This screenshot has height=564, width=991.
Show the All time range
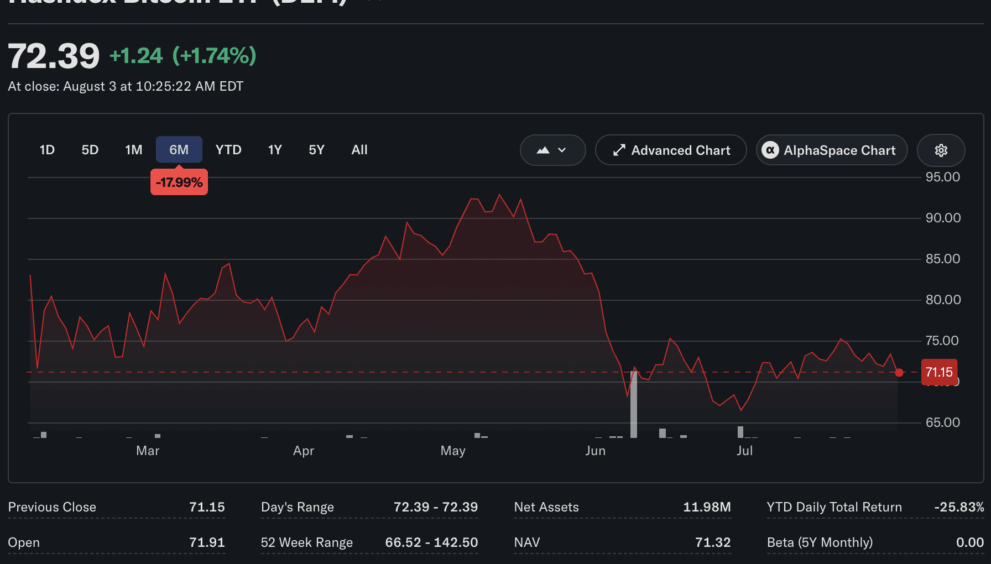[359, 150]
